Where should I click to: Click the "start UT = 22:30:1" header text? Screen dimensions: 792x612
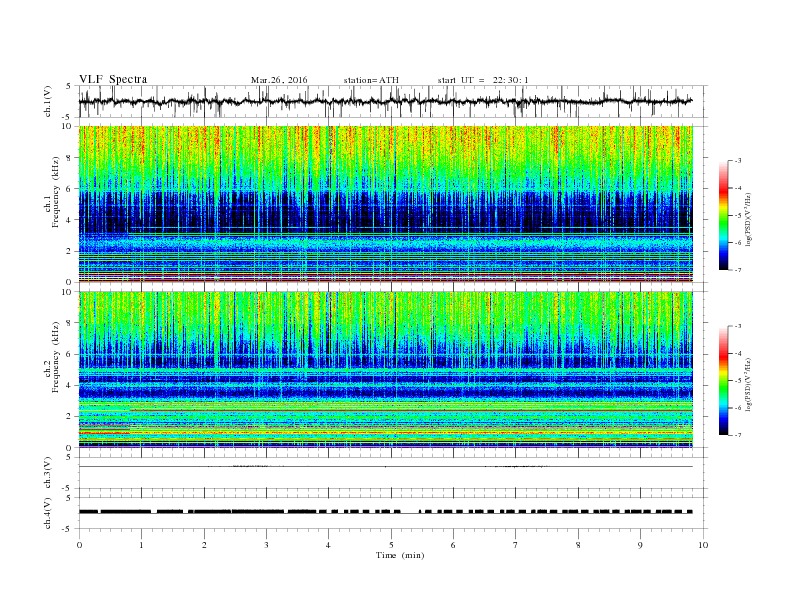[x=483, y=80]
